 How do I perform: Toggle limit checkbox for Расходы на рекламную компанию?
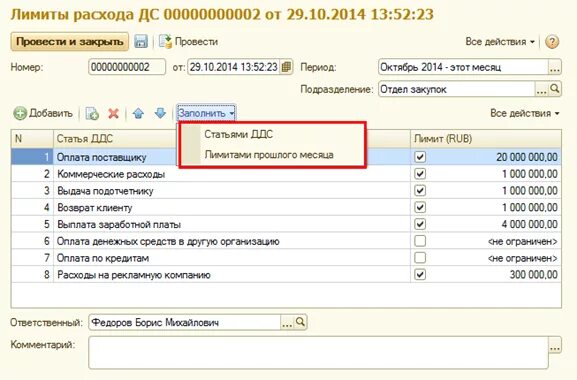click(420, 274)
